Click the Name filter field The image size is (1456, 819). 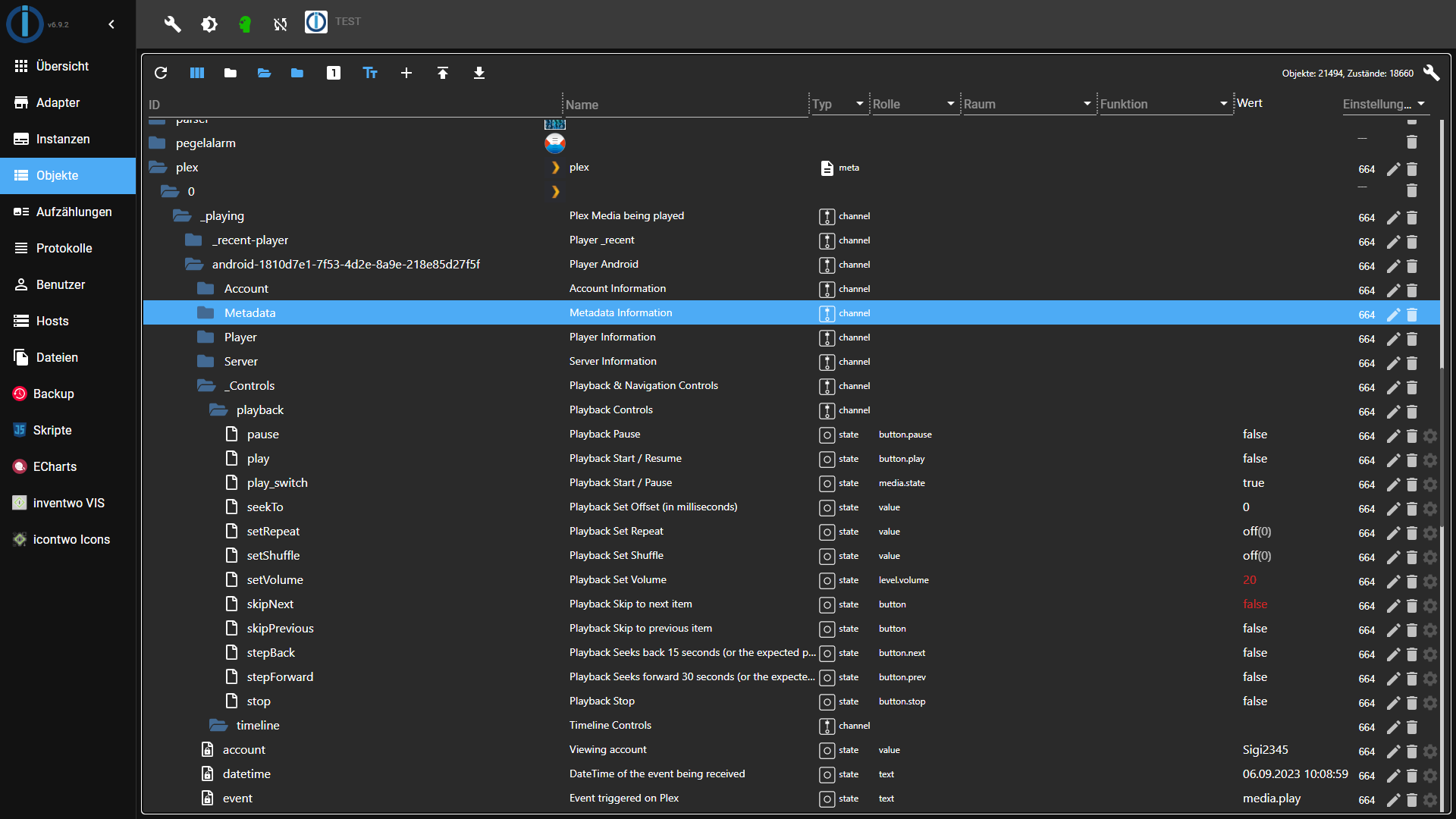(686, 105)
